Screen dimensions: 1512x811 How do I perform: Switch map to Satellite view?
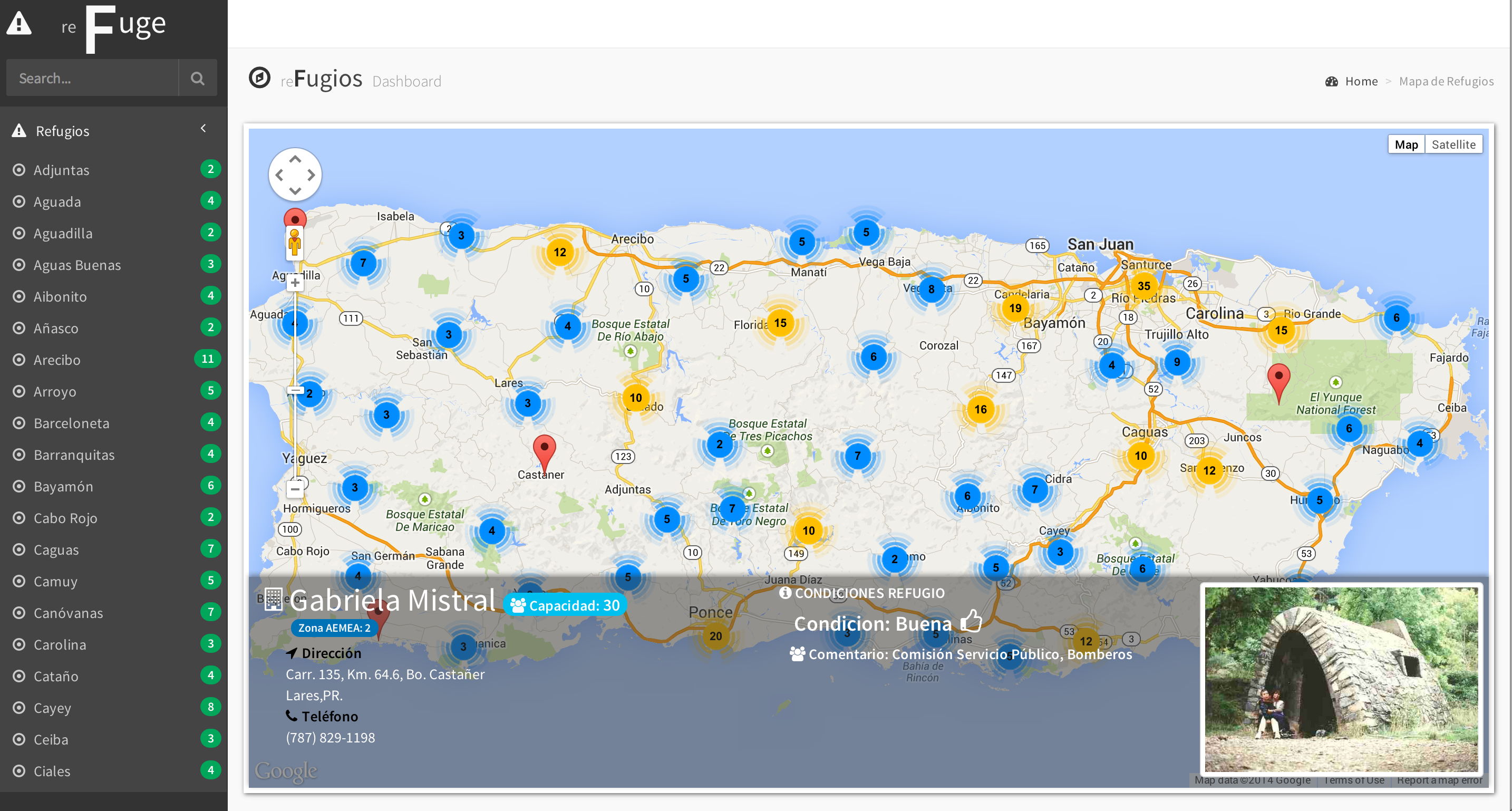point(1453,144)
